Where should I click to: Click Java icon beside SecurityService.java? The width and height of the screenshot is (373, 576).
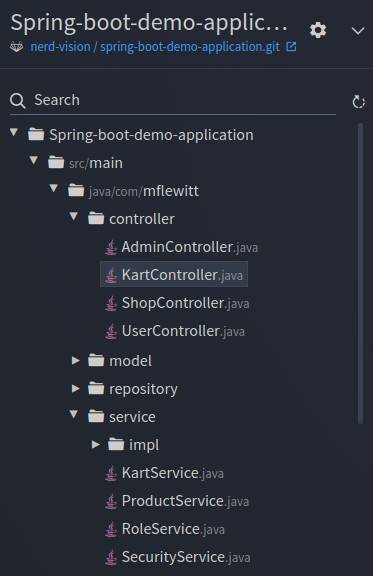click(x=111, y=557)
